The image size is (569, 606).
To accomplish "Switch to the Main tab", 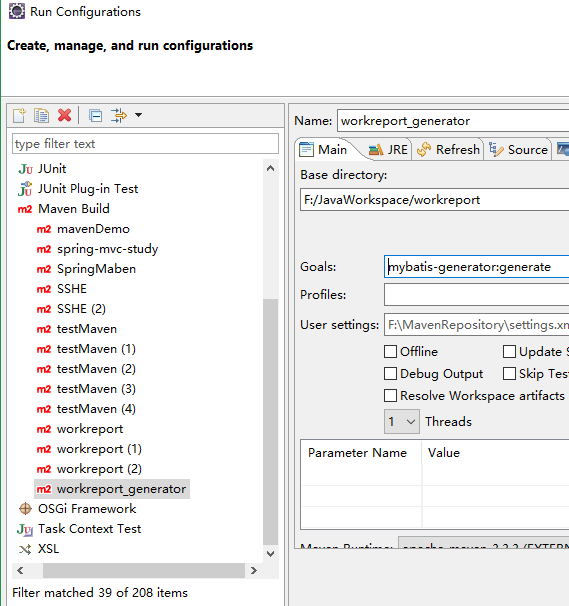I will pyautogui.click(x=324, y=150).
